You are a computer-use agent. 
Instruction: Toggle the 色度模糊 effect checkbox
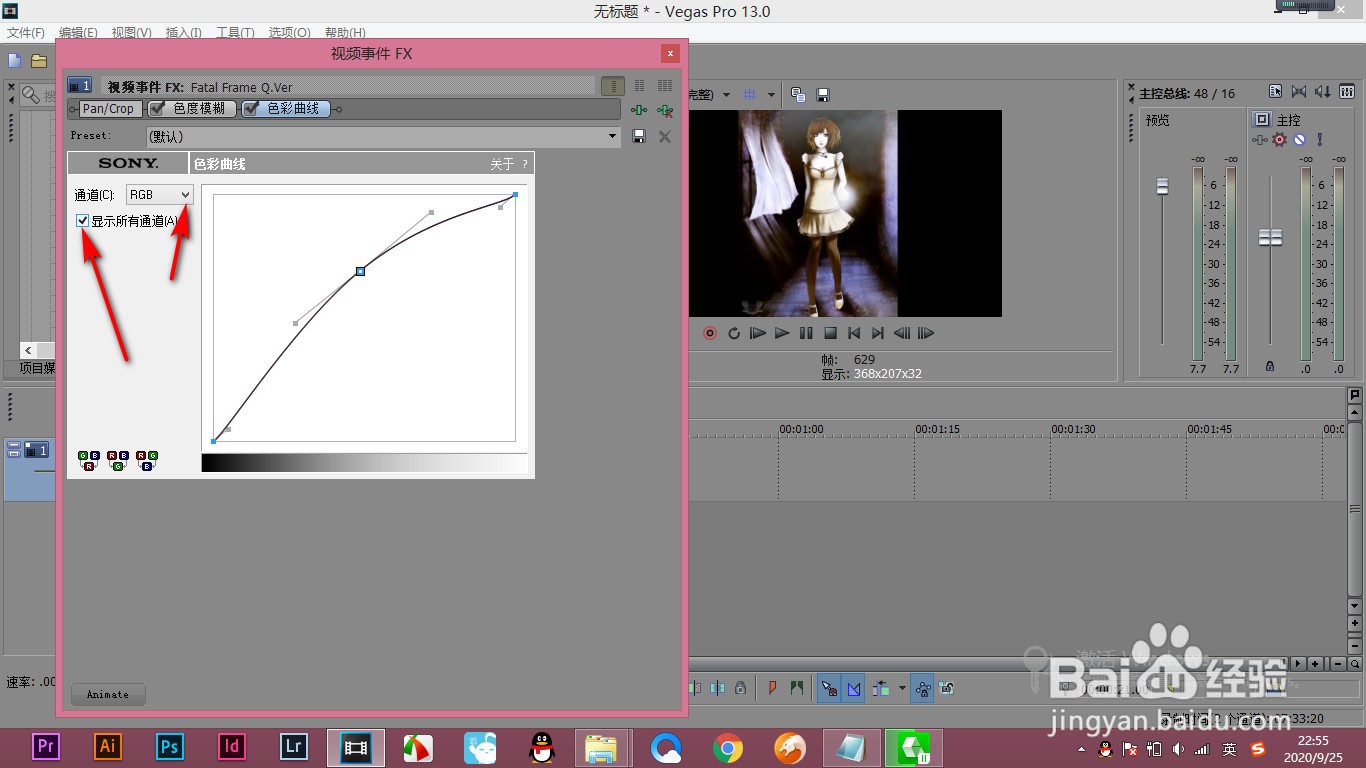[157, 109]
